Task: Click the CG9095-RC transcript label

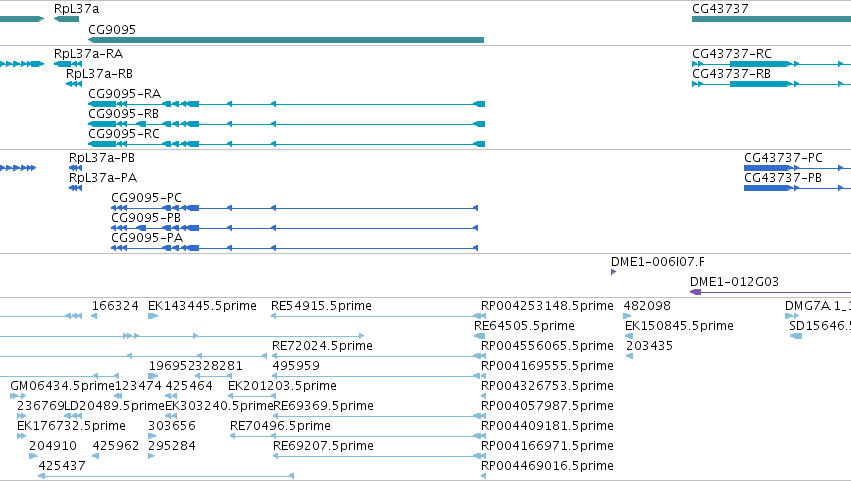Action: pos(124,134)
